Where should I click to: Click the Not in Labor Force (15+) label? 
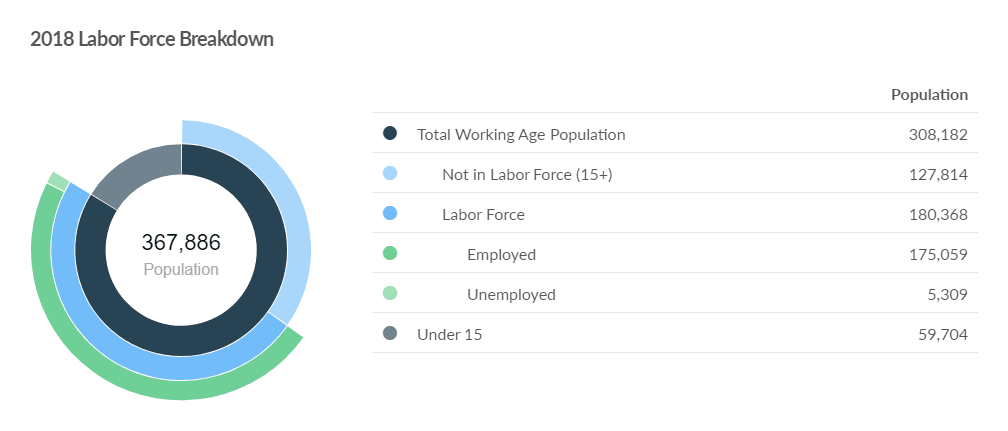coord(527,174)
